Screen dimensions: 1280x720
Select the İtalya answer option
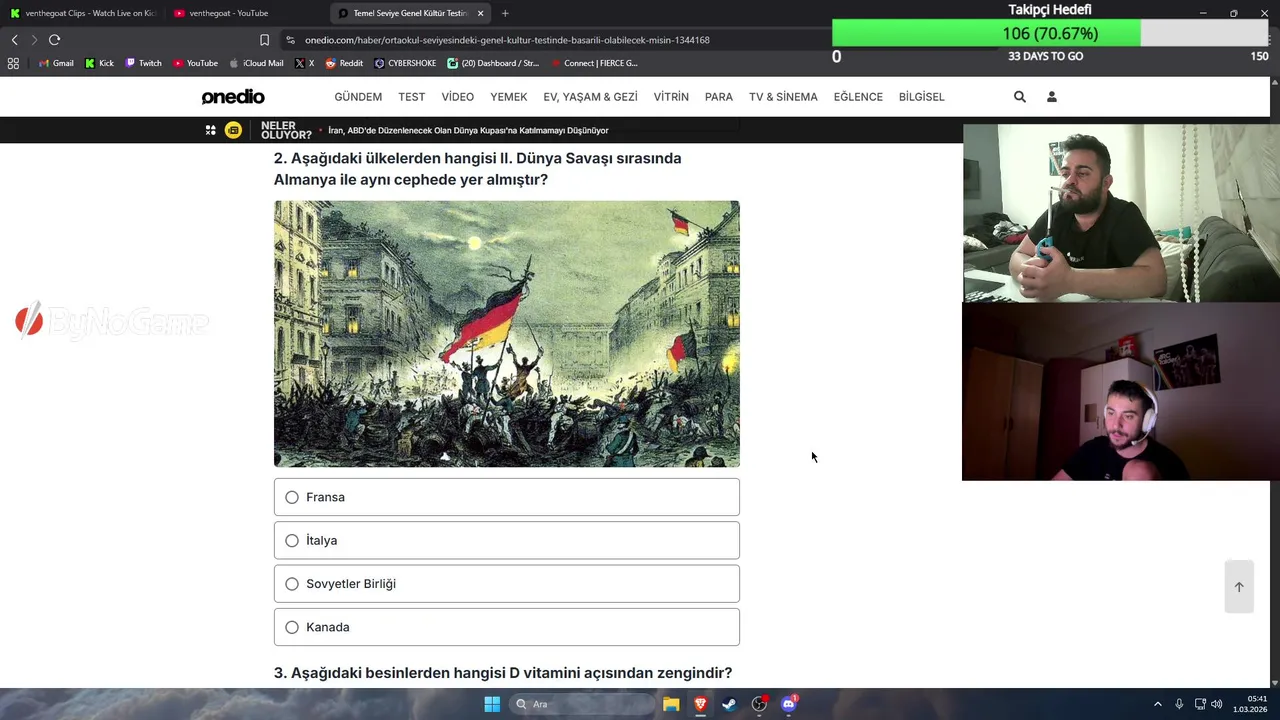coord(507,540)
